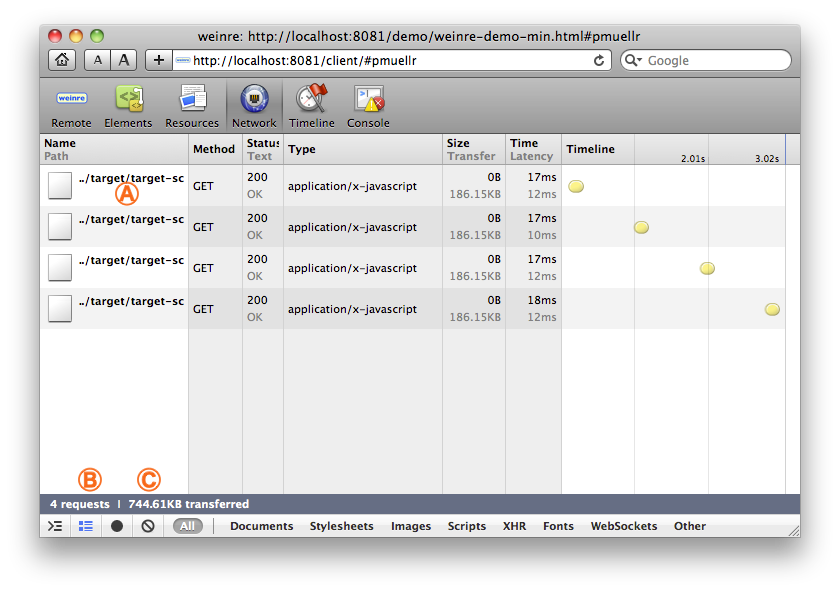Open the Remote panel icon
840x592 pixels.
click(x=71, y=101)
